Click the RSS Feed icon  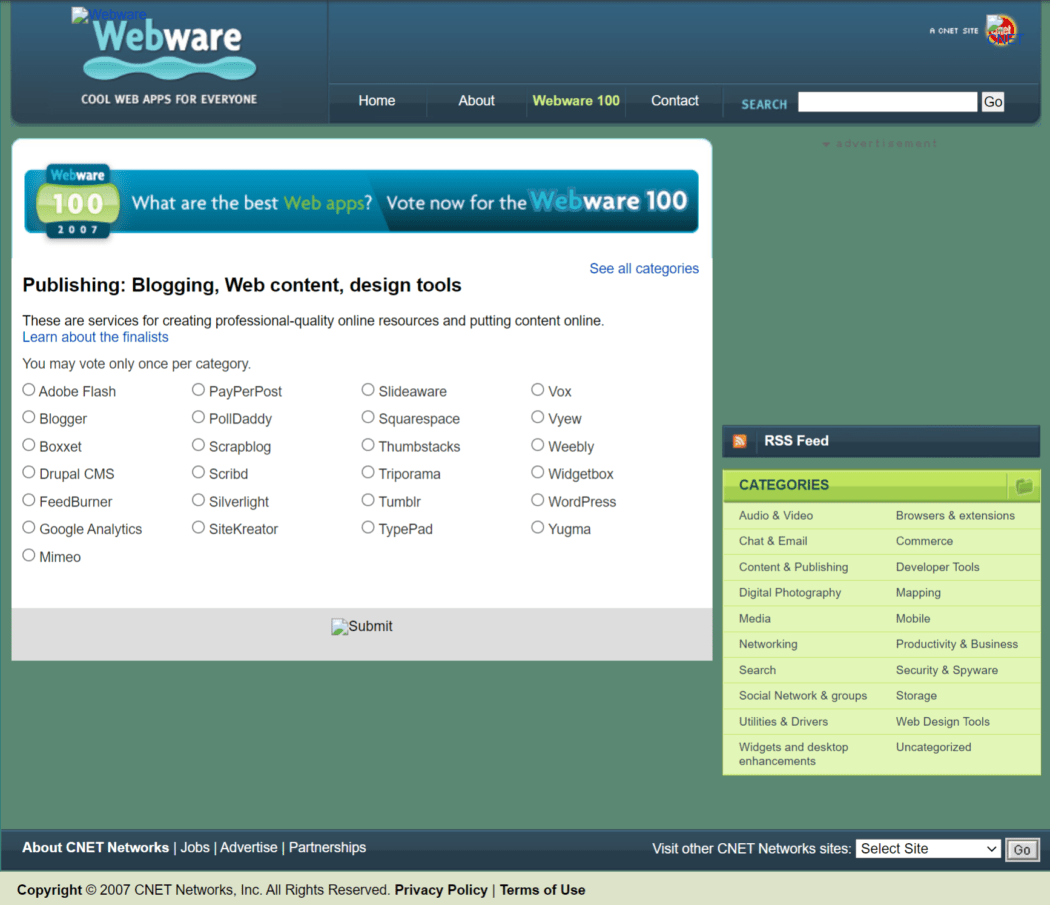point(738,440)
